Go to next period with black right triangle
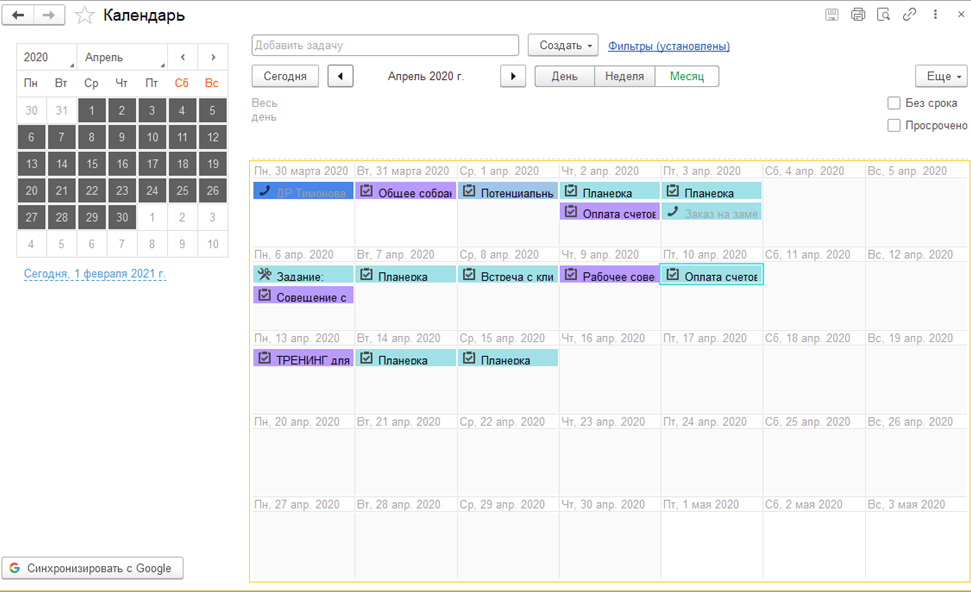 (513, 77)
